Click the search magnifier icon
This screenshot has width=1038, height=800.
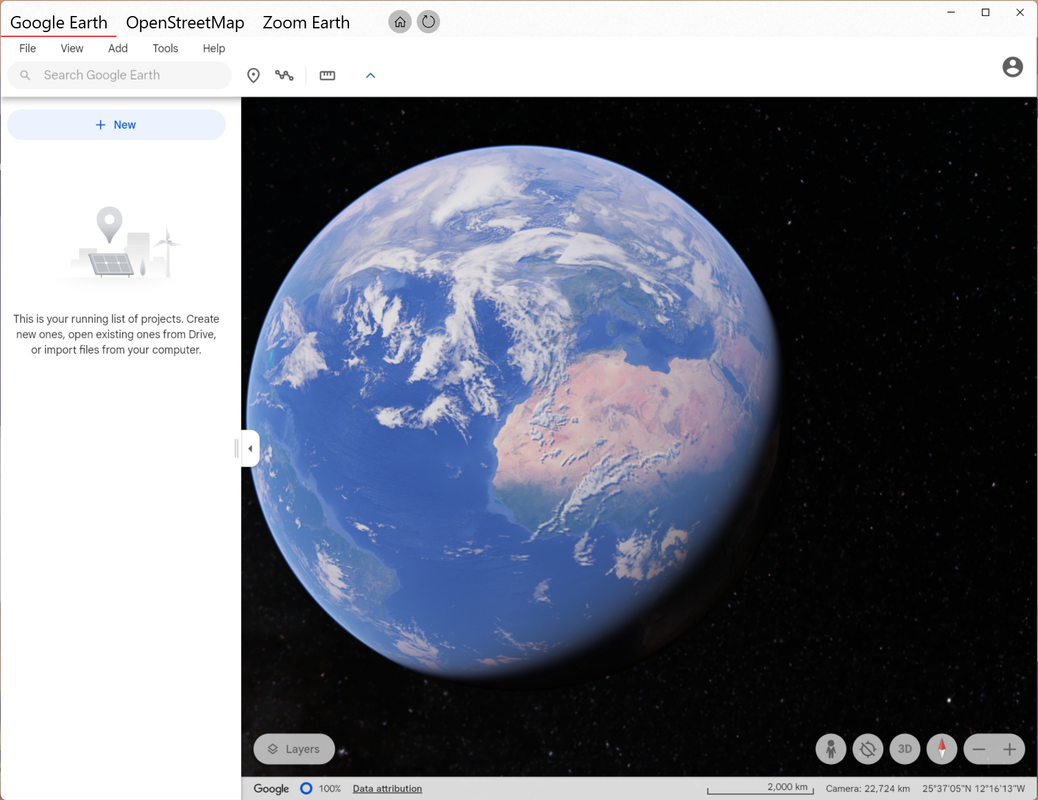point(25,75)
